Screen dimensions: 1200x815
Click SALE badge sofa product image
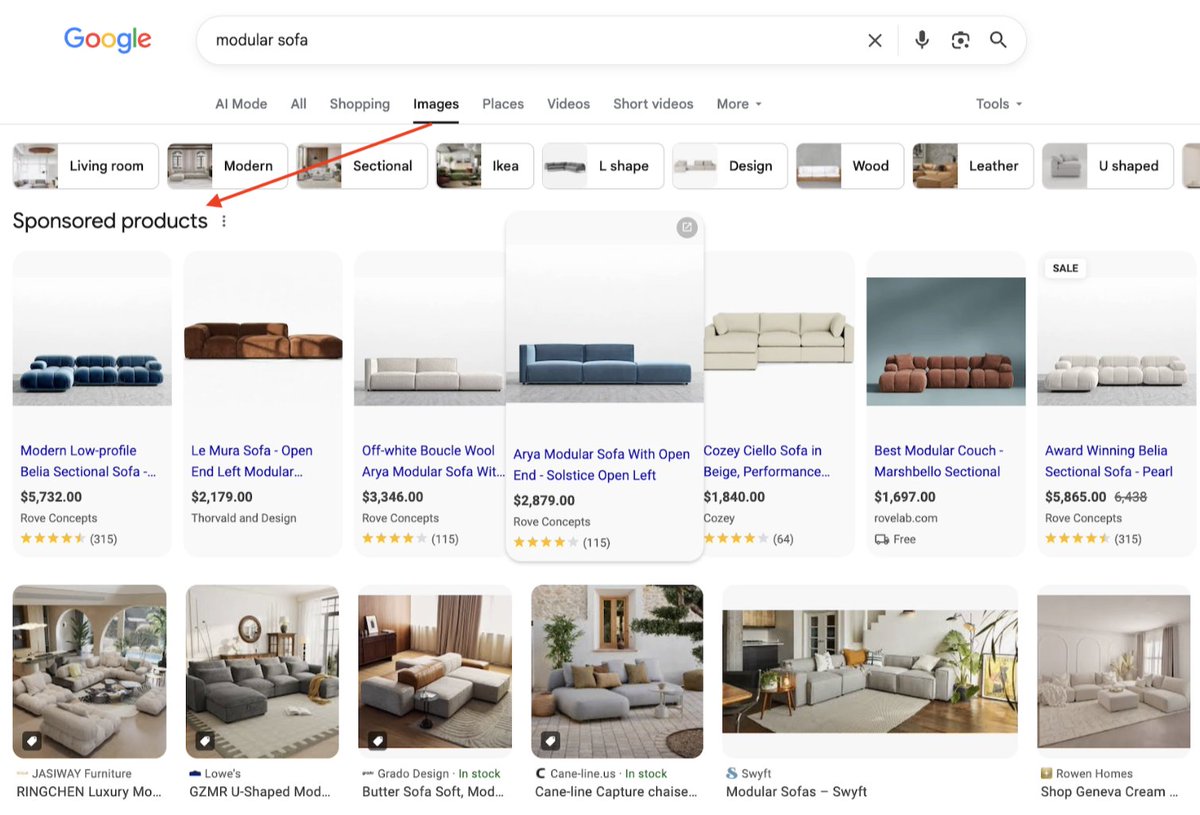(x=1117, y=341)
